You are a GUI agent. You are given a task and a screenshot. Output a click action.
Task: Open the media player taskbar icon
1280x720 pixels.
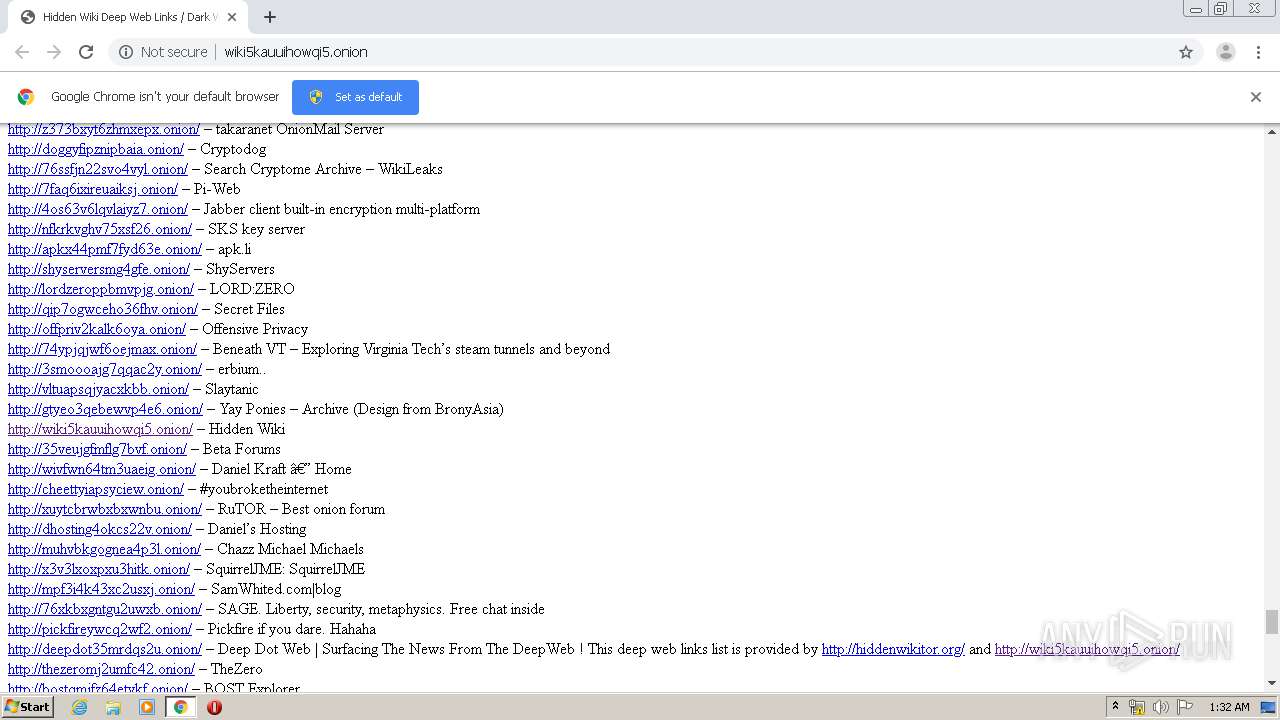[147, 707]
